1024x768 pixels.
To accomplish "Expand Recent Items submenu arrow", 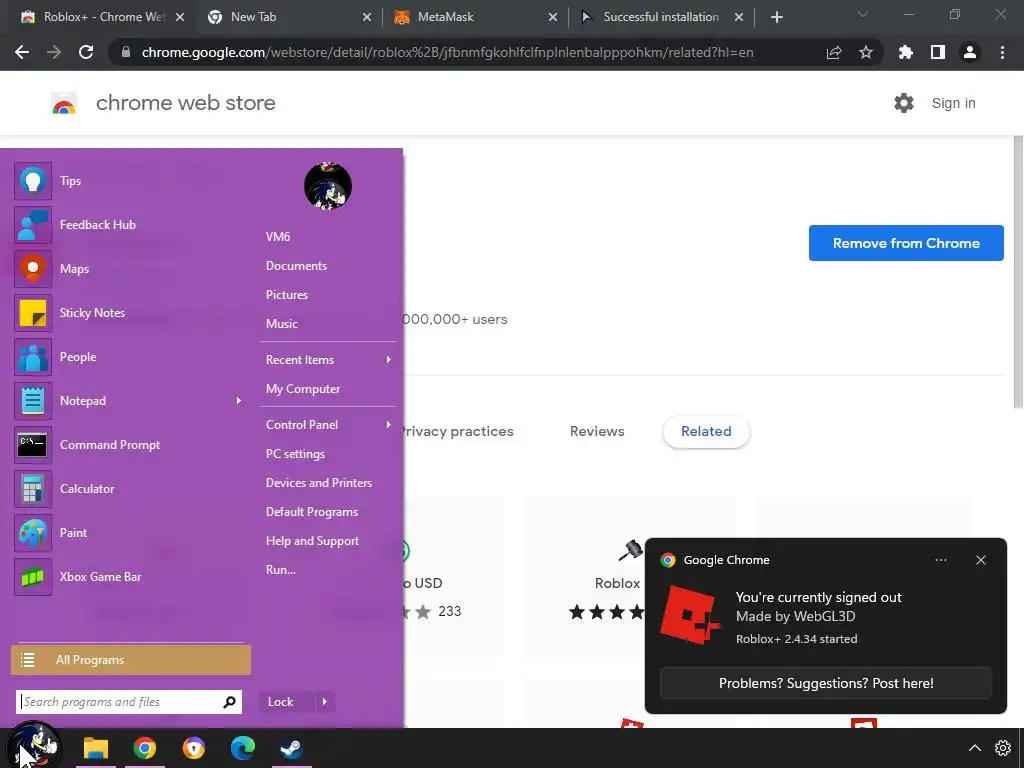I will (389, 360).
